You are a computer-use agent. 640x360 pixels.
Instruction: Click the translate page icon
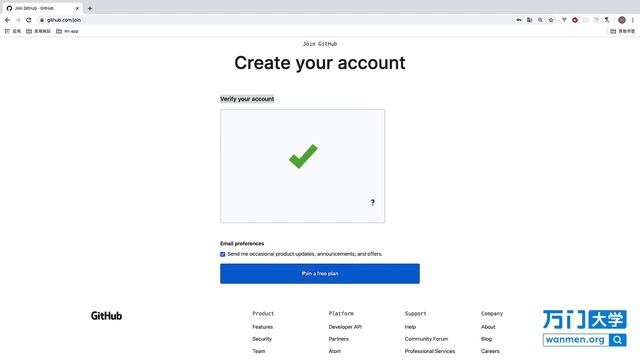click(529, 20)
